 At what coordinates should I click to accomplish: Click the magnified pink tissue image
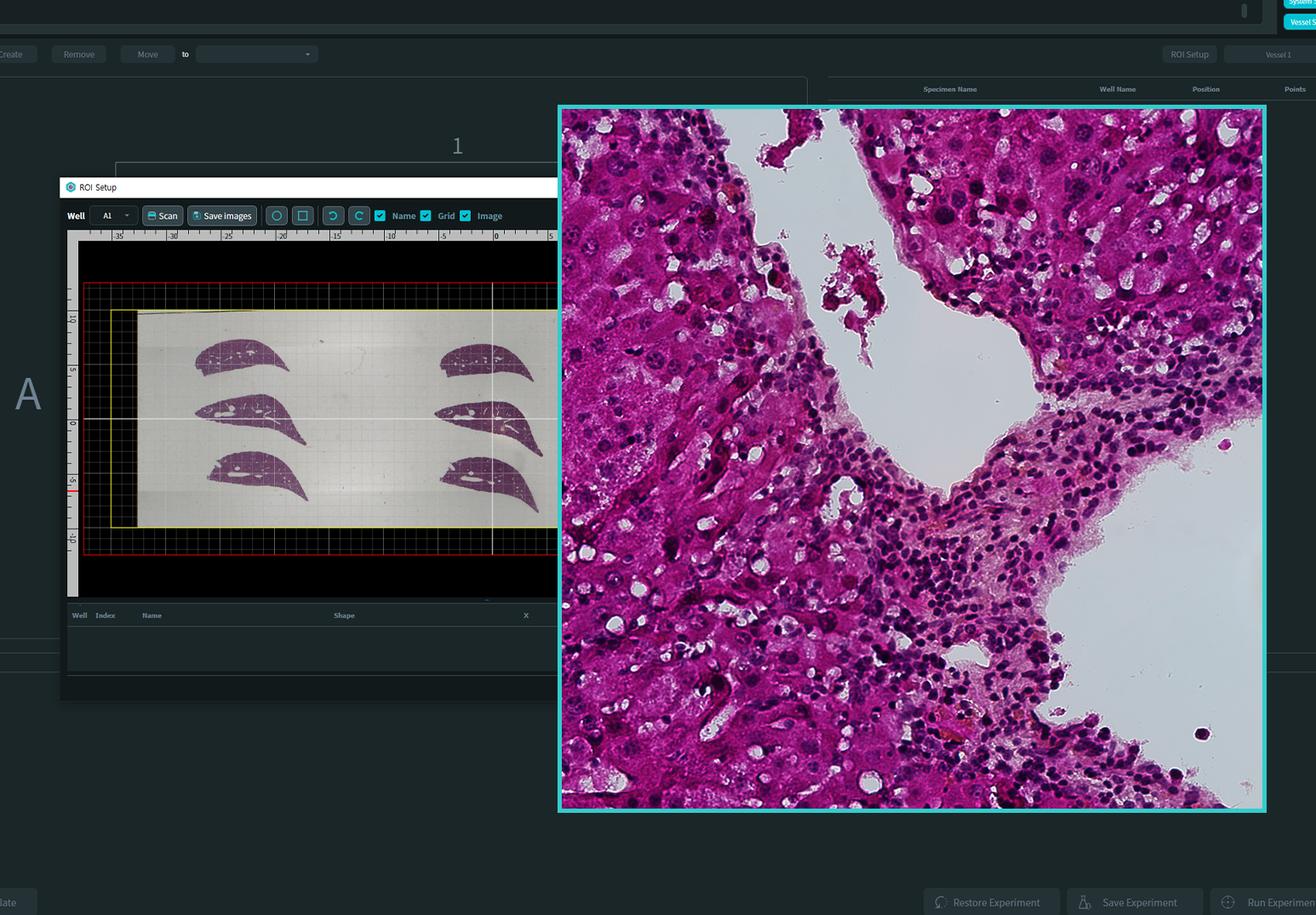(912, 459)
